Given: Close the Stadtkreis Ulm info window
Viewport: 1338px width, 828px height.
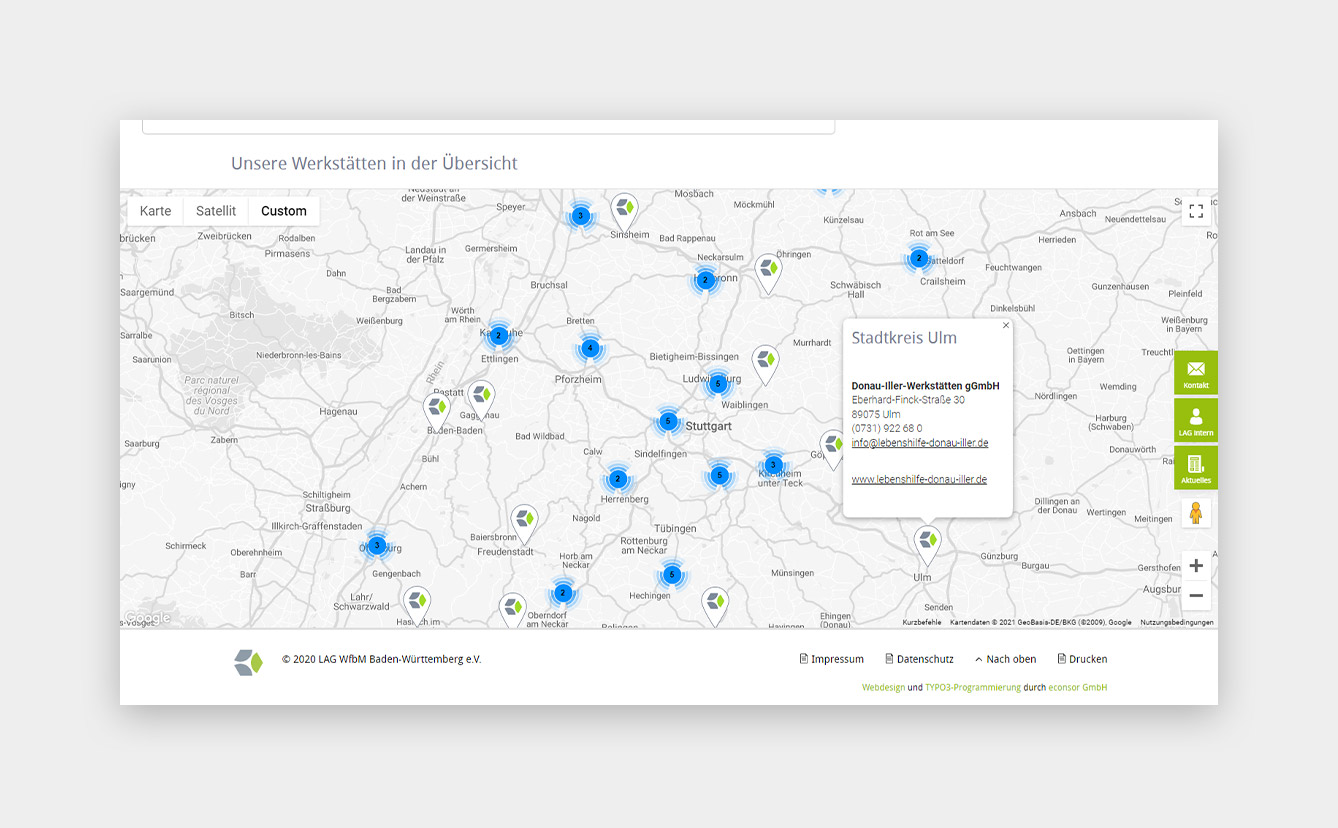Looking at the screenshot, I should coord(1006,325).
